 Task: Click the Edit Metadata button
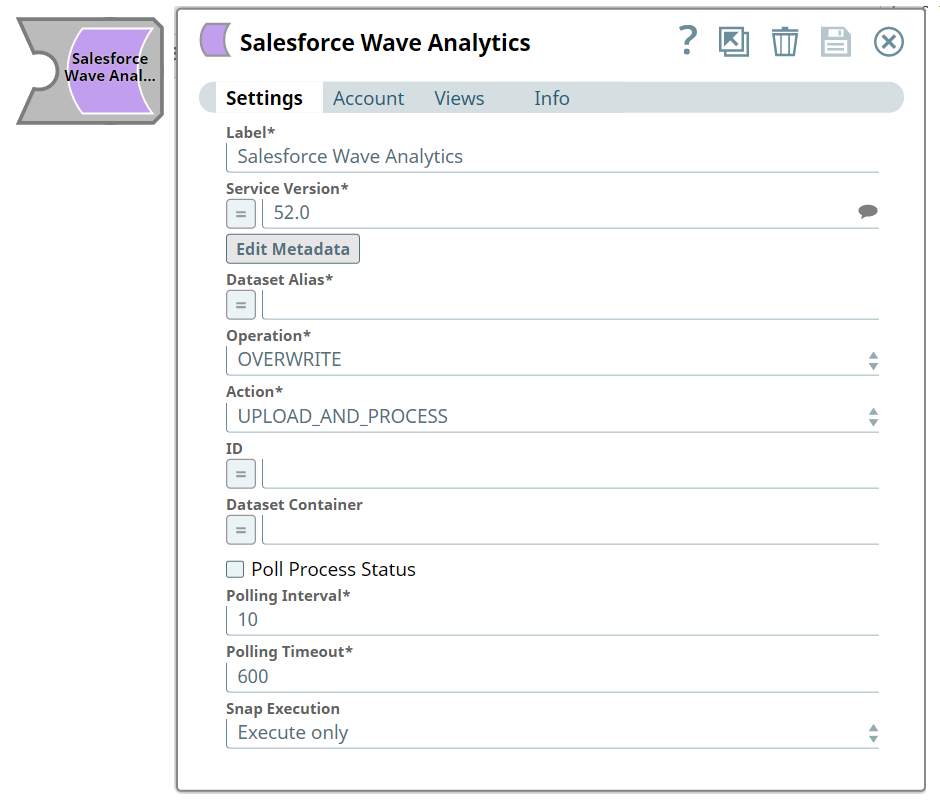click(293, 249)
